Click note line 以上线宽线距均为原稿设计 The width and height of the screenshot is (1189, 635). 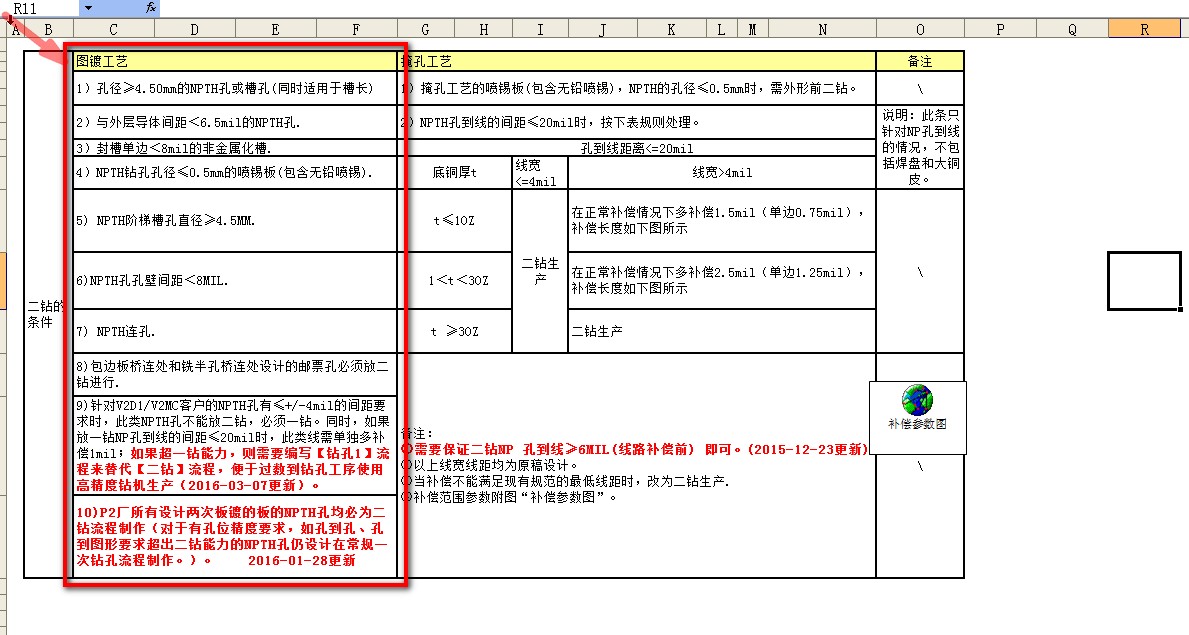click(490, 465)
